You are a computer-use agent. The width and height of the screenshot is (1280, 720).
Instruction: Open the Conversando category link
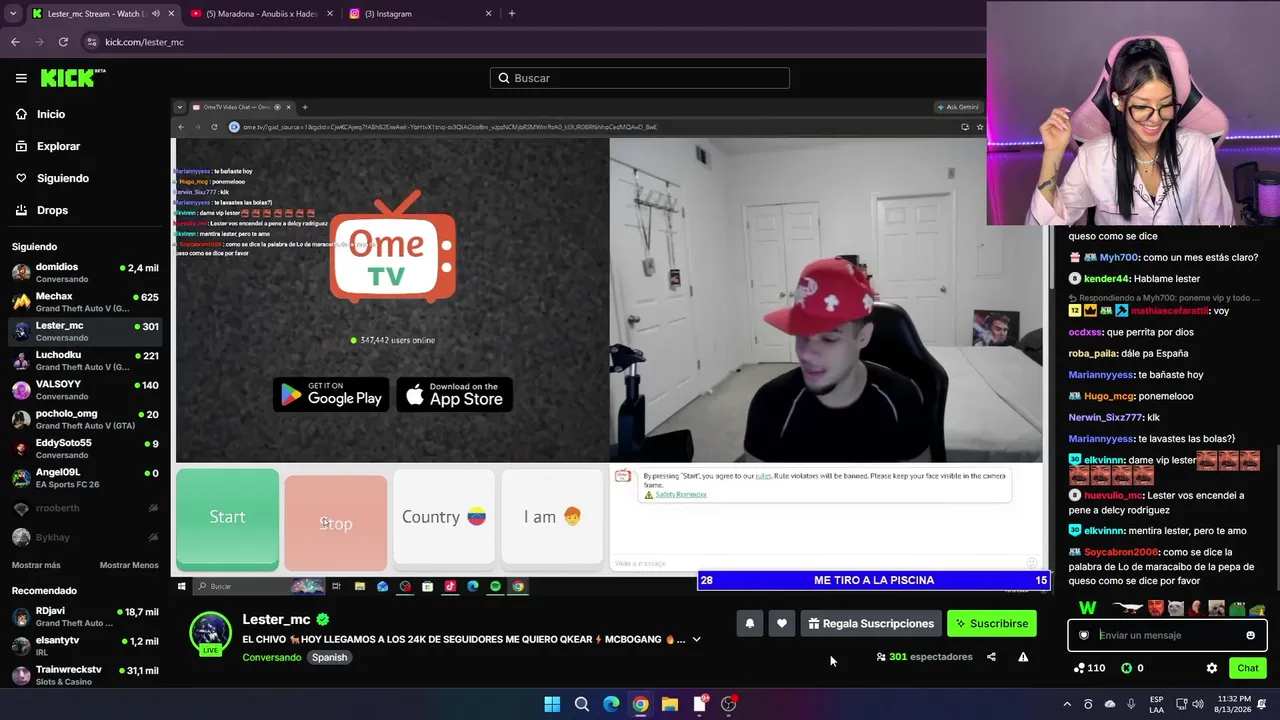click(x=271, y=657)
